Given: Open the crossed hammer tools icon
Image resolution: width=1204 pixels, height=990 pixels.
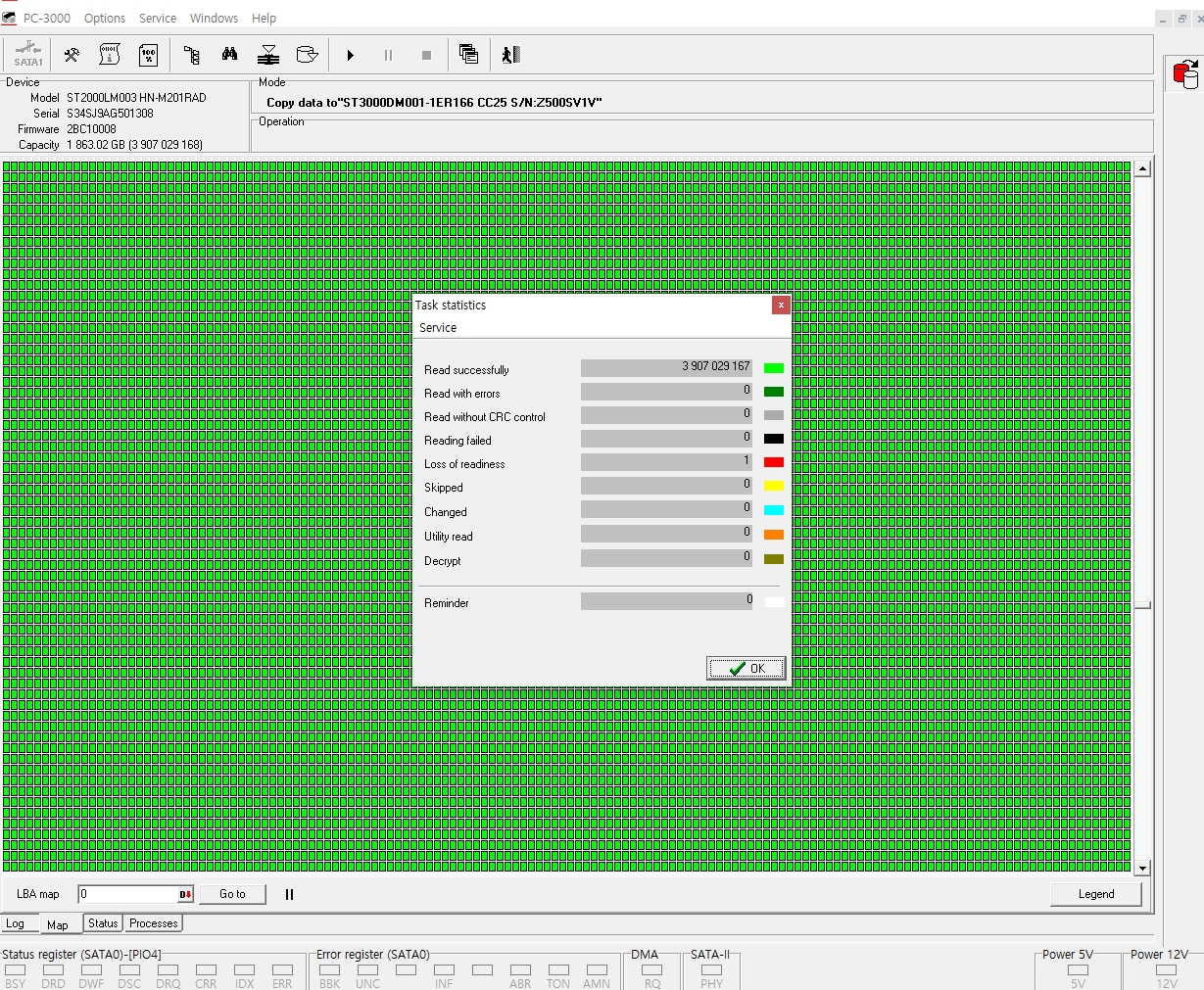Looking at the screenshot, I should tap(72, 55).
